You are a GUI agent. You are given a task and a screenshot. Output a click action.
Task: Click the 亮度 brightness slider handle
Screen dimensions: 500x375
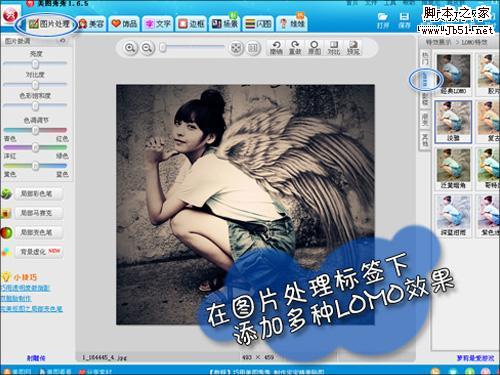35,64
